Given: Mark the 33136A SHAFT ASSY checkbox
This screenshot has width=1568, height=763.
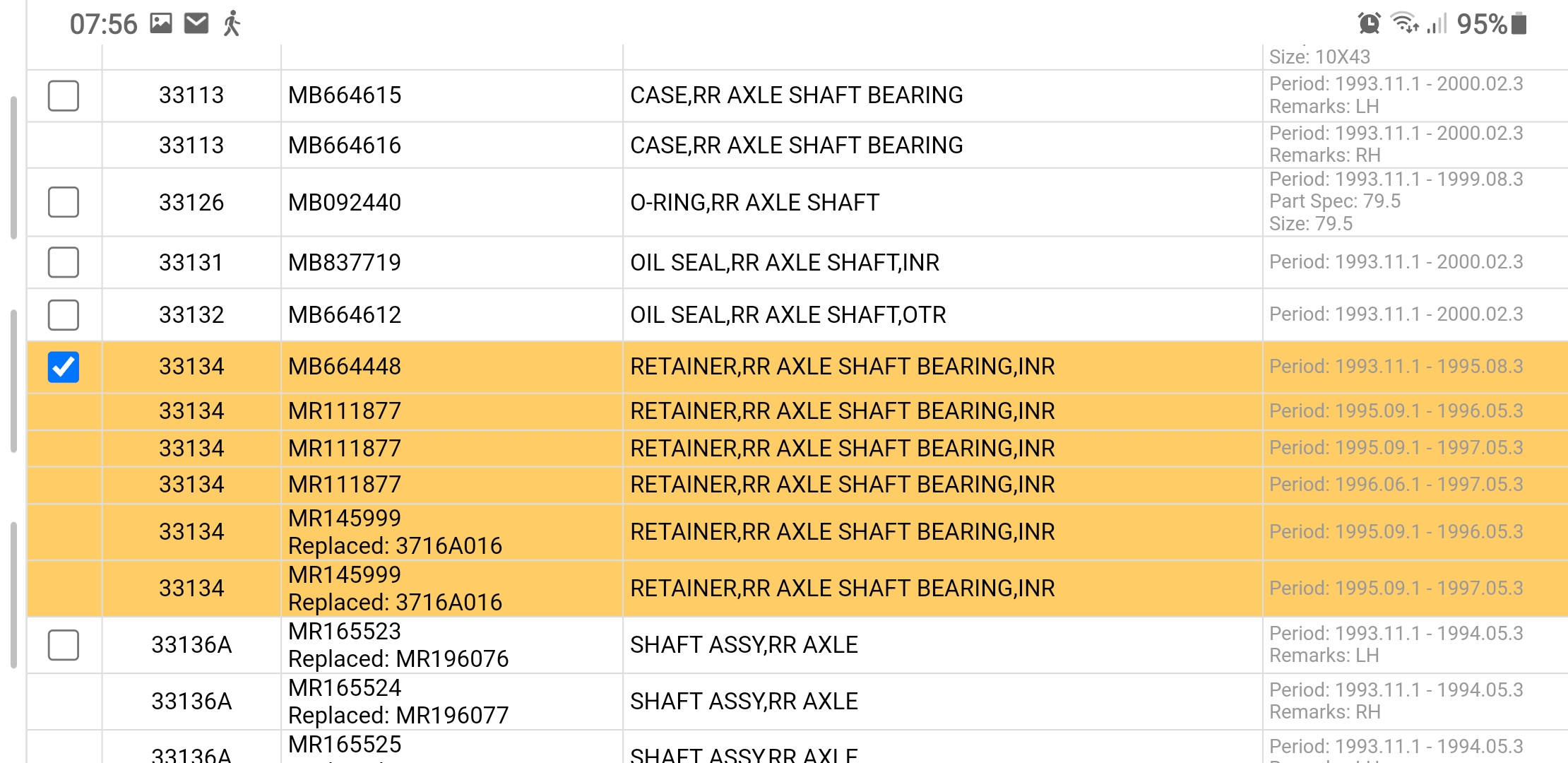Looking at the screenshot, I should click(x=64, y=644).
